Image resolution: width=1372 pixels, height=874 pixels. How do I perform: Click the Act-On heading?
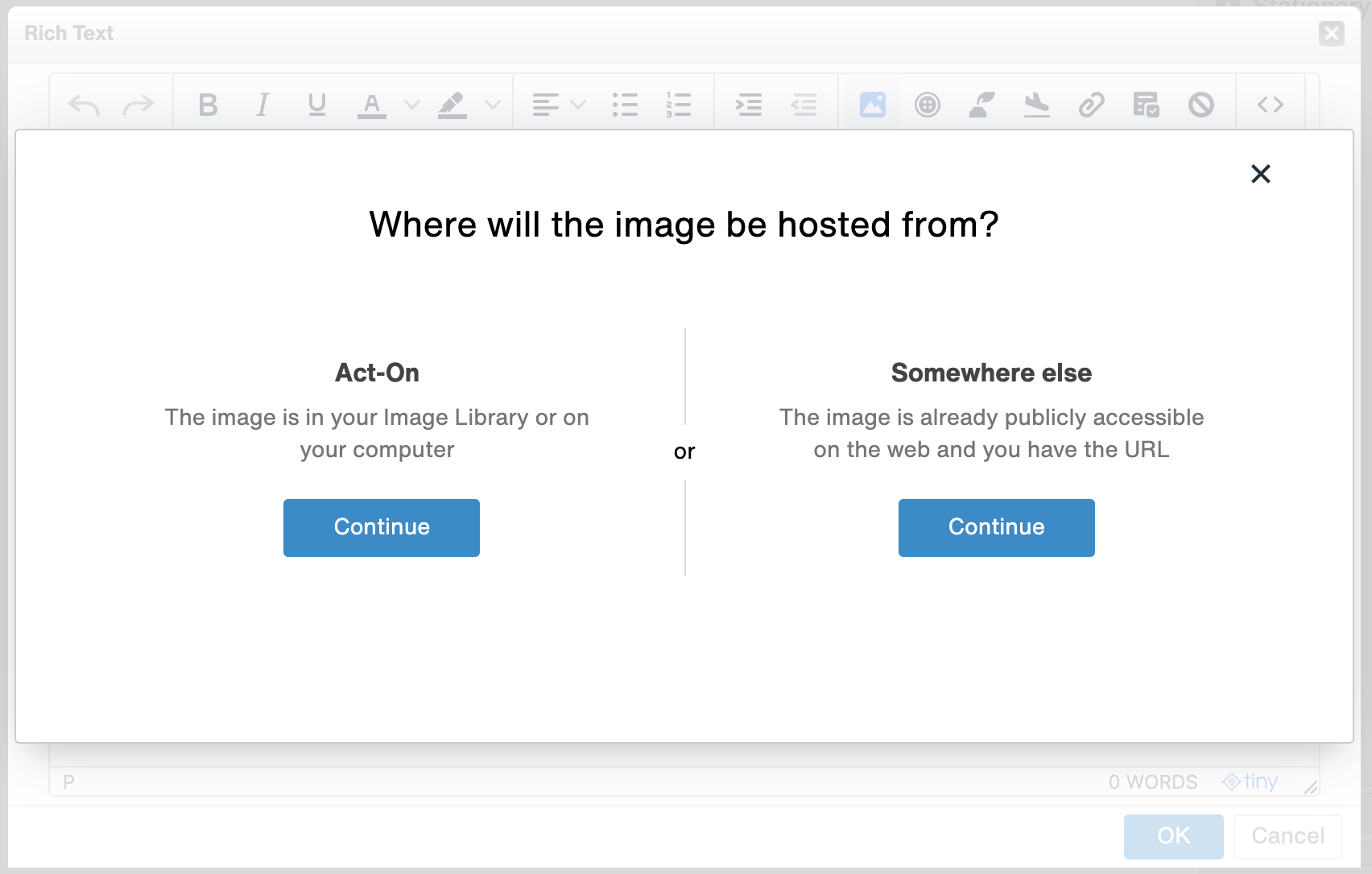(377, 373)
